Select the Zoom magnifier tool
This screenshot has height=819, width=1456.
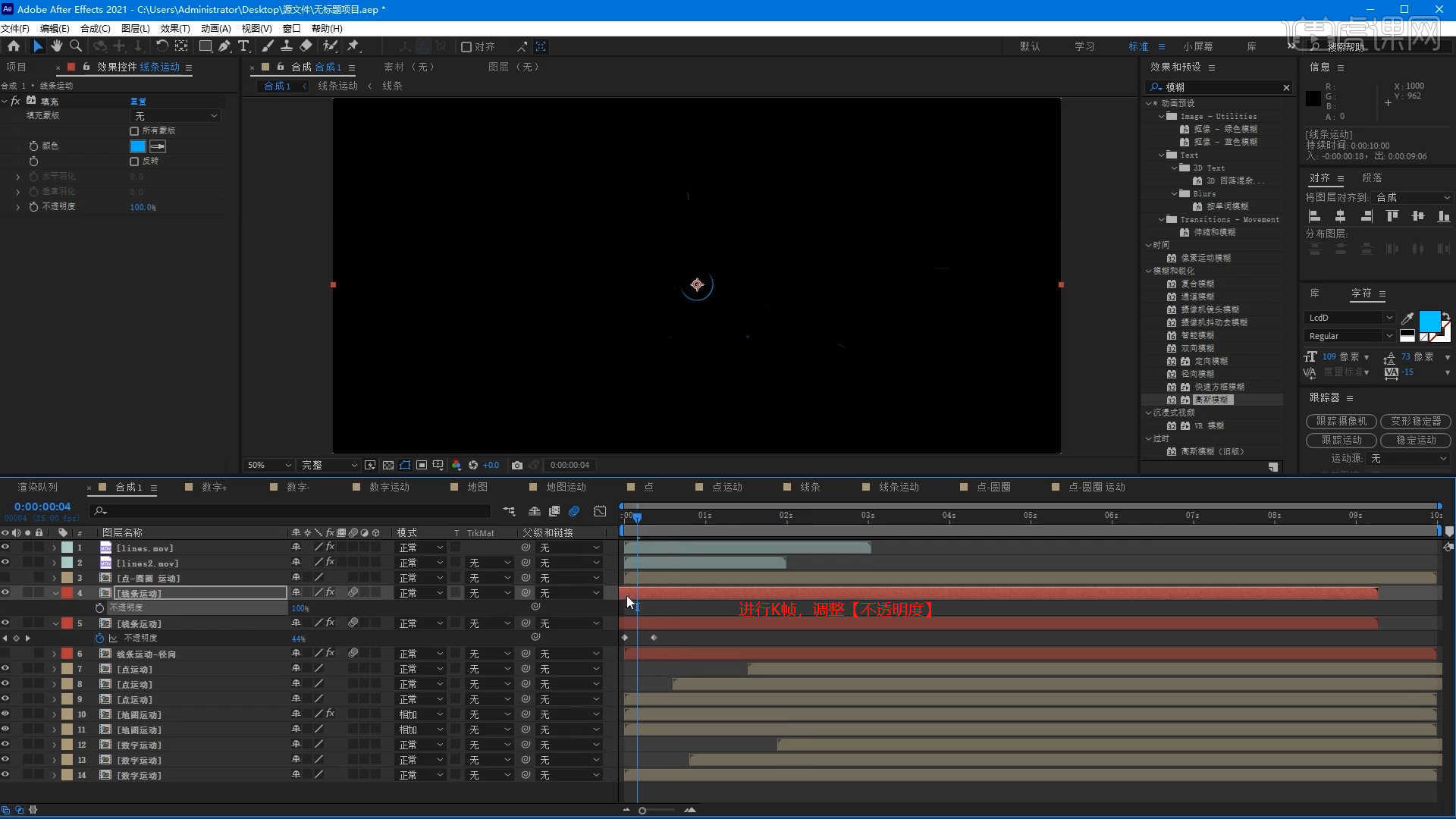[x=75, y=46]
